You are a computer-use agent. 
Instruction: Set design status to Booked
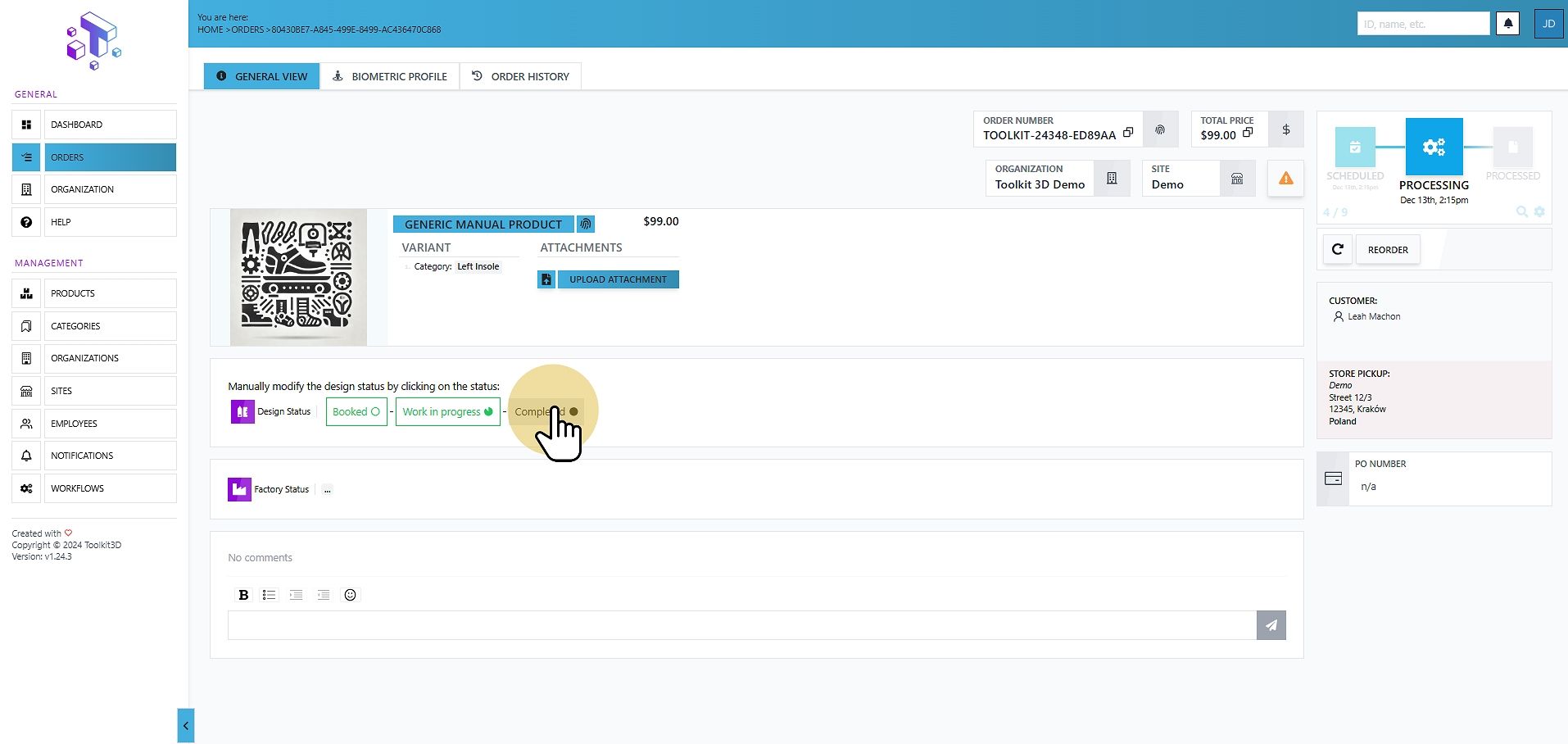tap(356, 411)
